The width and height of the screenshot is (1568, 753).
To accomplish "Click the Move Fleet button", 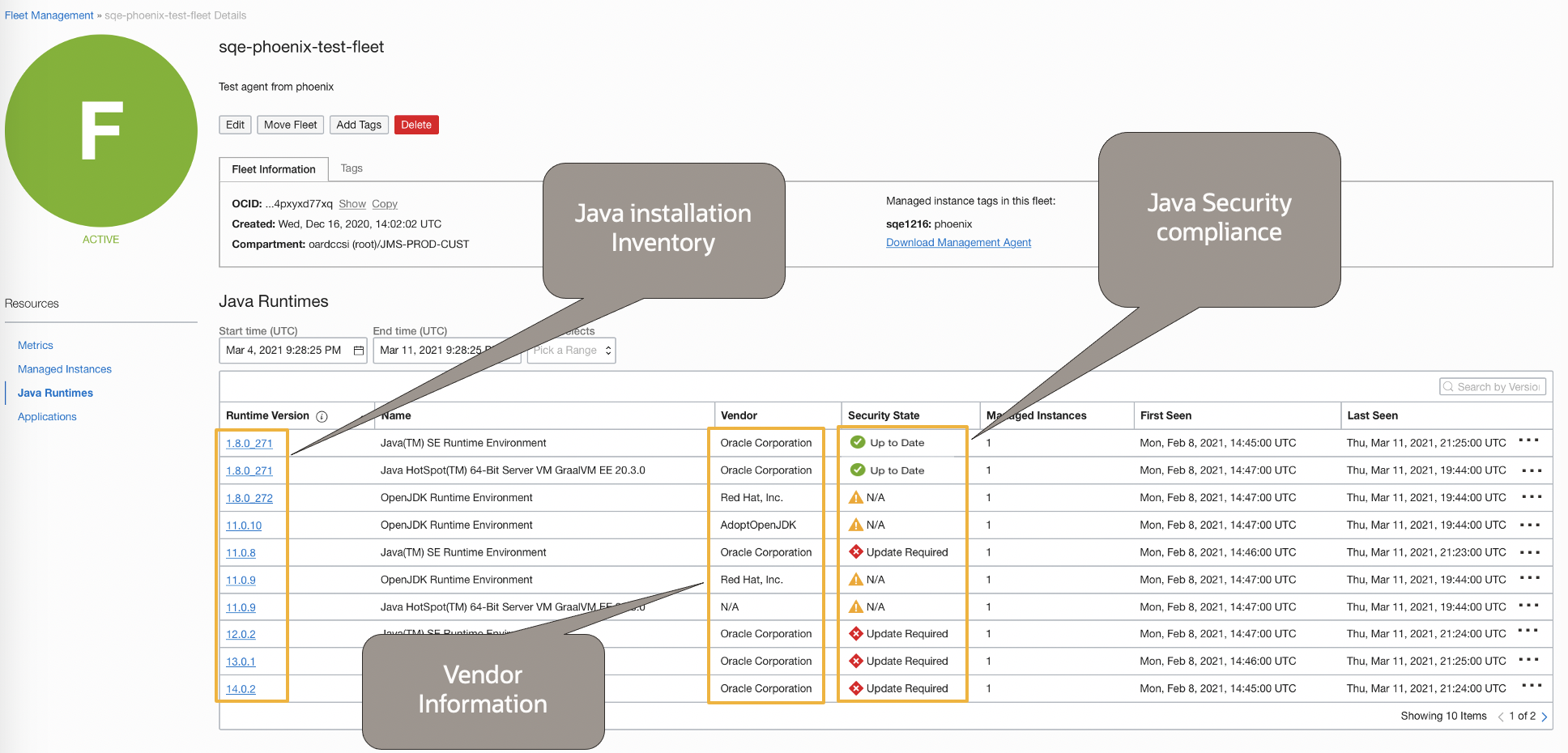I will point(291,125).
